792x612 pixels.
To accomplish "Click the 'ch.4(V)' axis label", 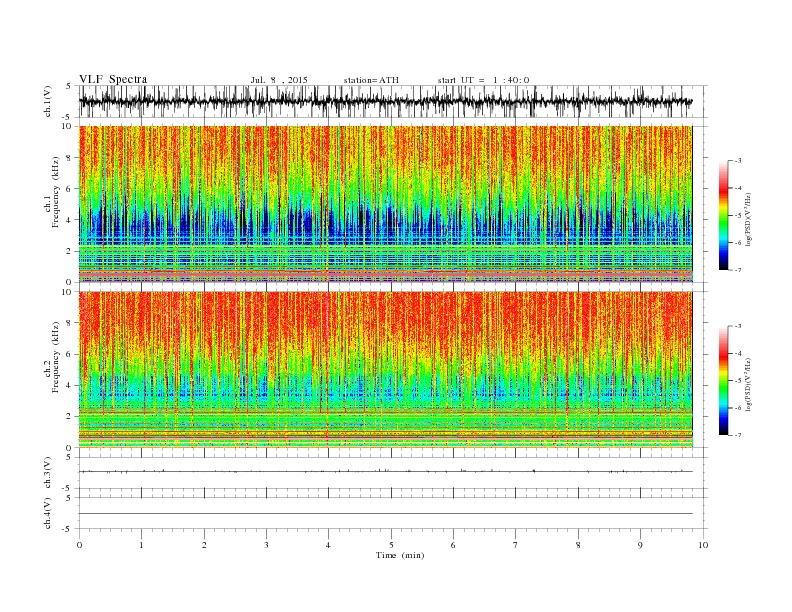I will pyautogui.click(x=48, y=513).
